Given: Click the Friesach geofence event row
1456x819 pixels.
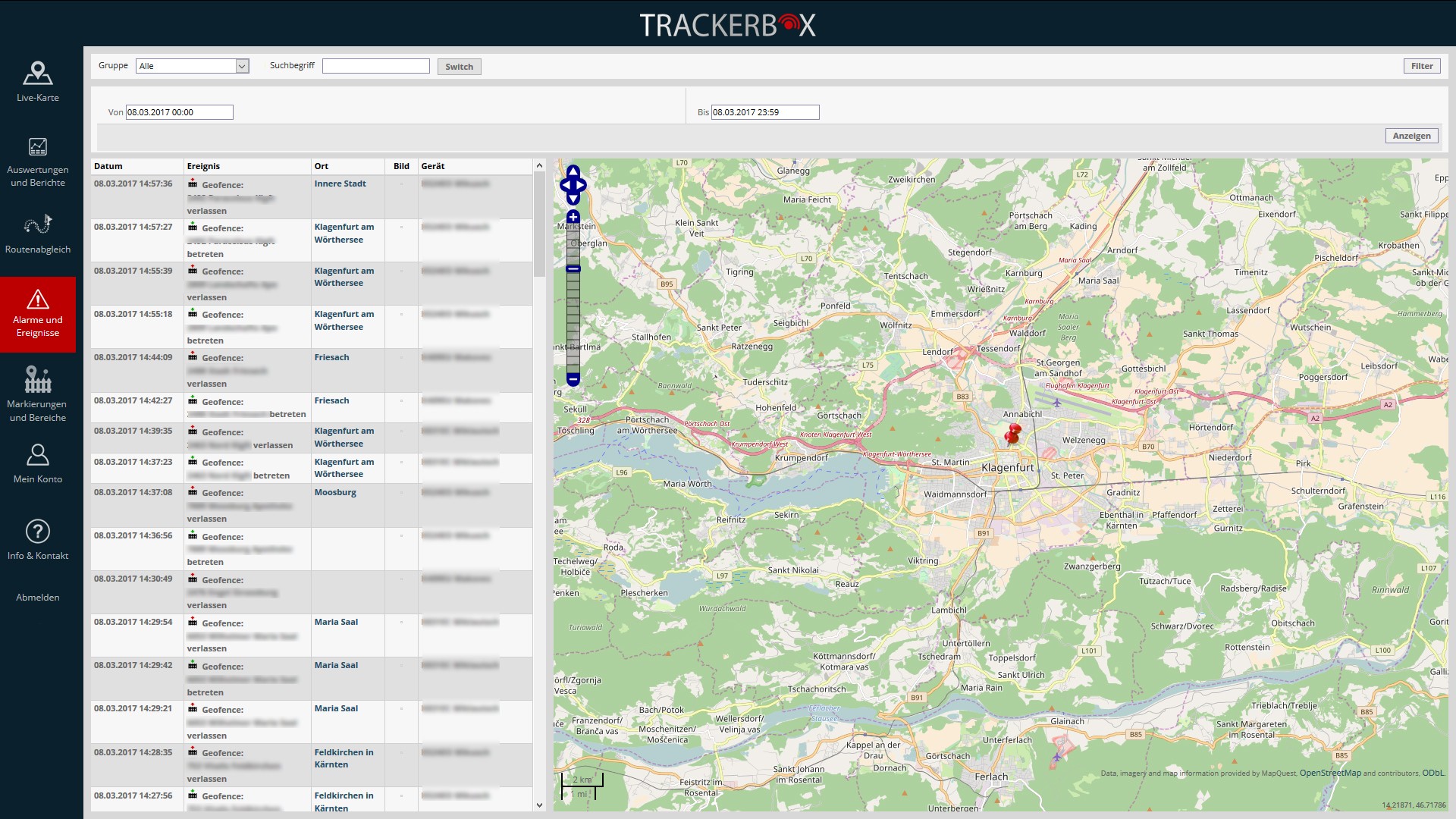Looking at the screenshot, I should coord(311,370).
